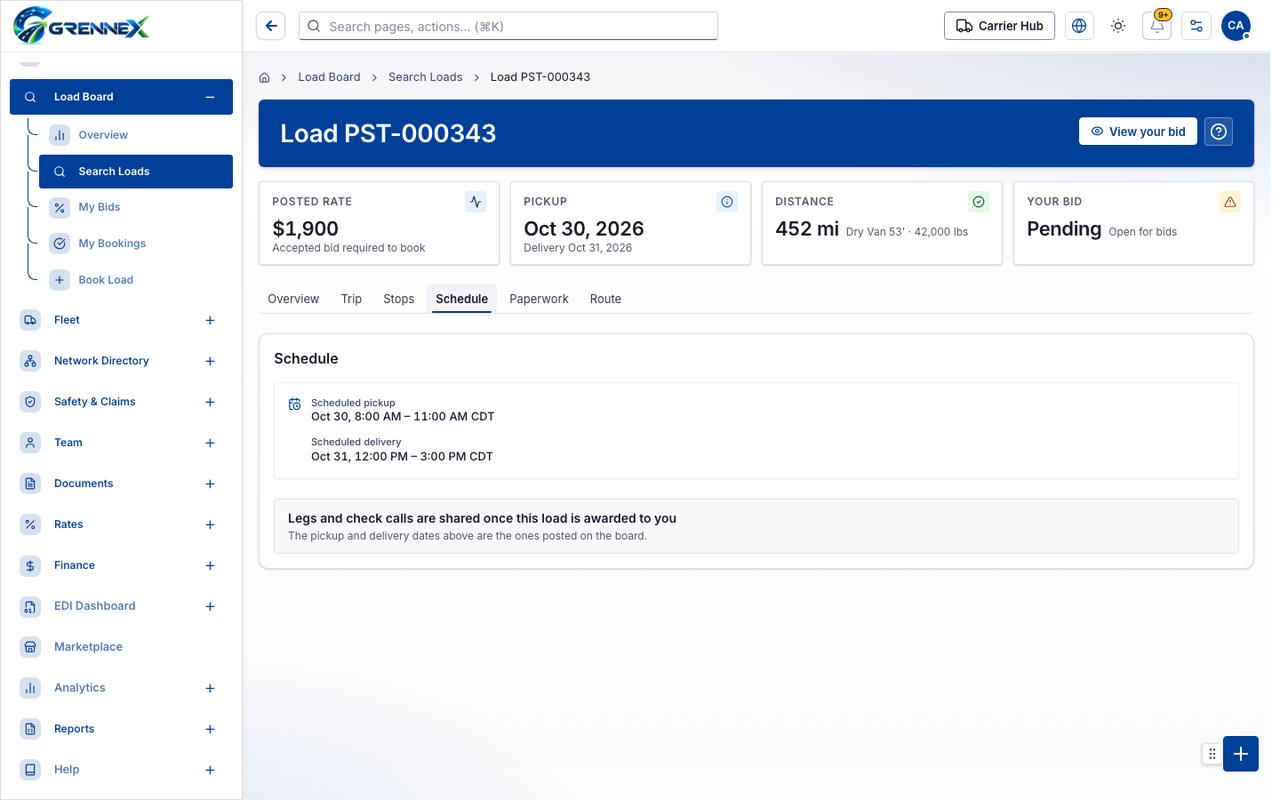Click the info icon on Pickup card
The height and width of the screenshot is (800, 1280).
click(x=727, y=202)
